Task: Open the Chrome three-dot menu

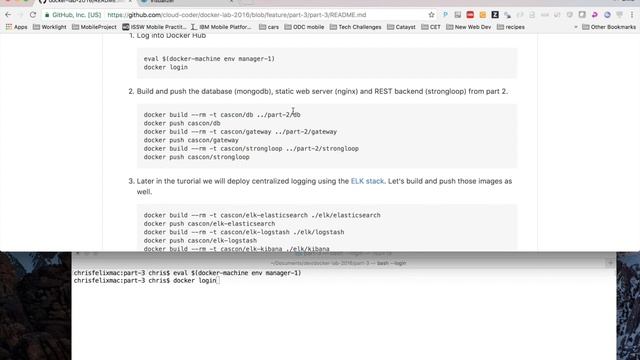Action: click(632, 15)
